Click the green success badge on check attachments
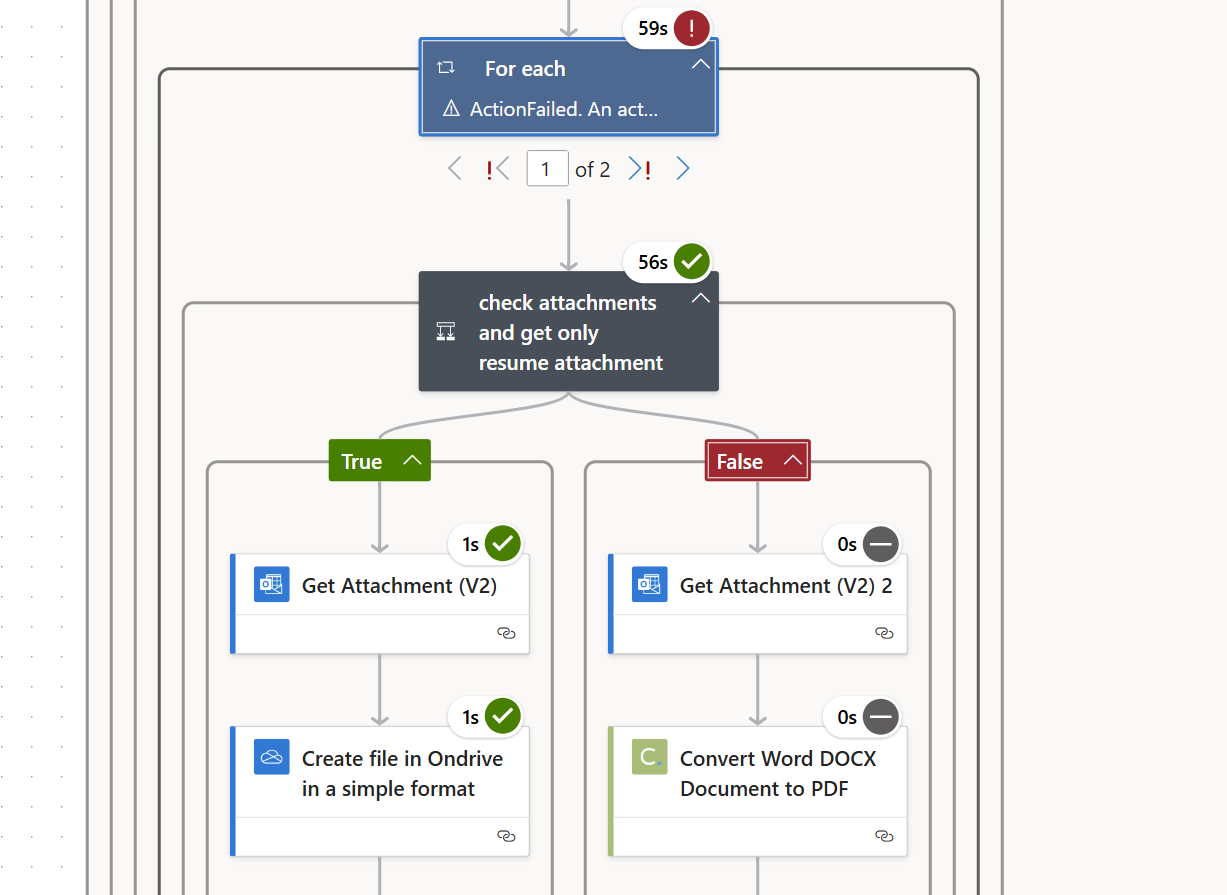Image resolution: width=1227 pixels, height=895 pixels. point(691,262)
